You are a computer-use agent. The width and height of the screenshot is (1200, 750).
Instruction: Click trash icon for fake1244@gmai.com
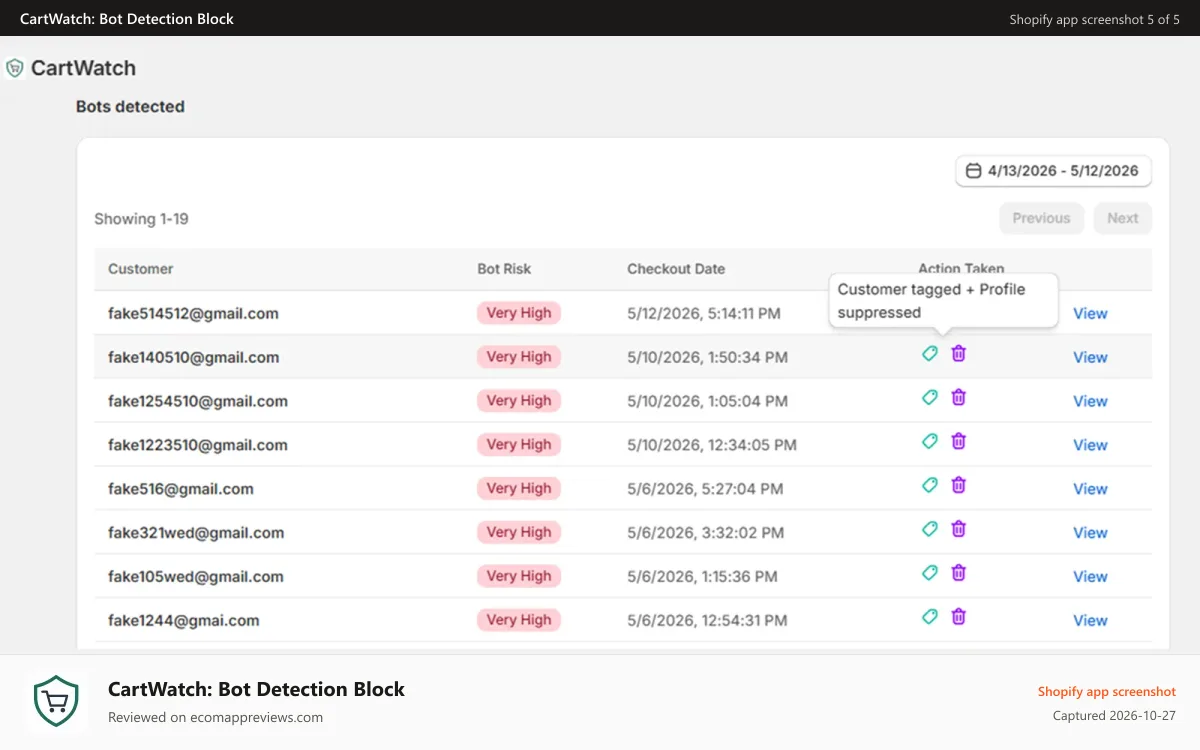click(x=959, y=617)
